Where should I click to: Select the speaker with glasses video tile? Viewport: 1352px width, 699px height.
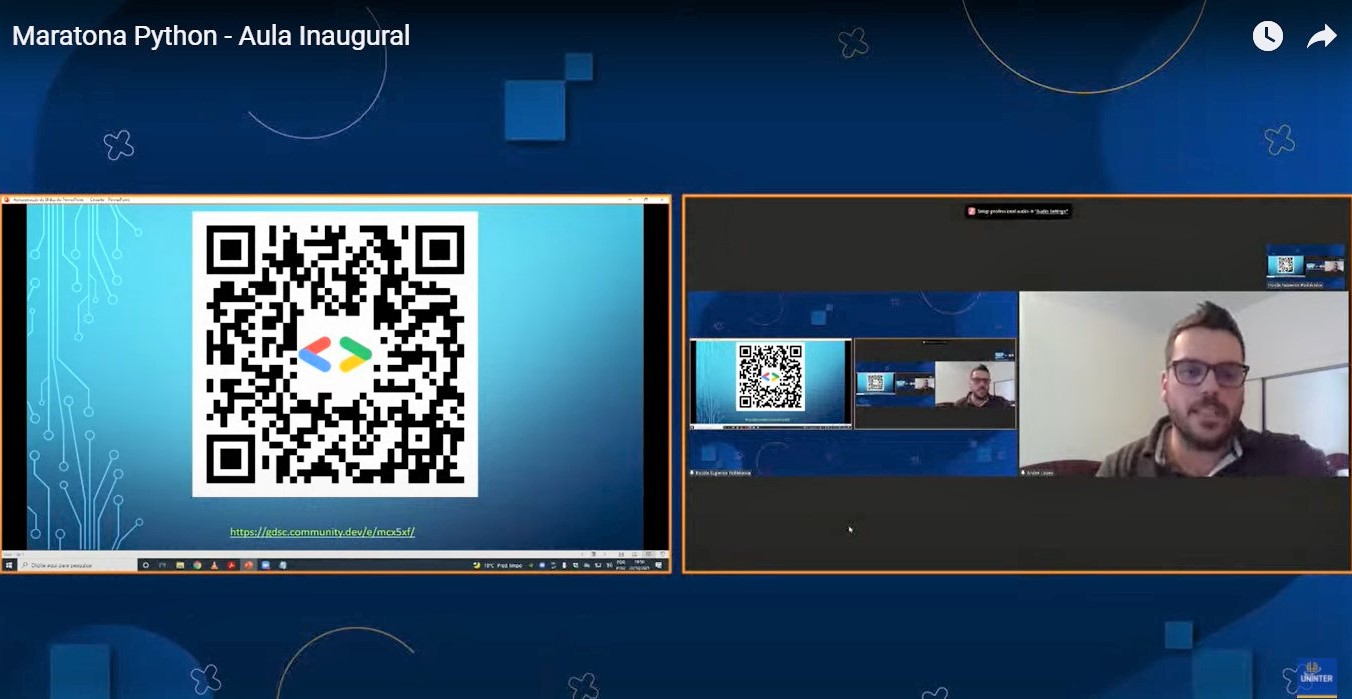1183,383
